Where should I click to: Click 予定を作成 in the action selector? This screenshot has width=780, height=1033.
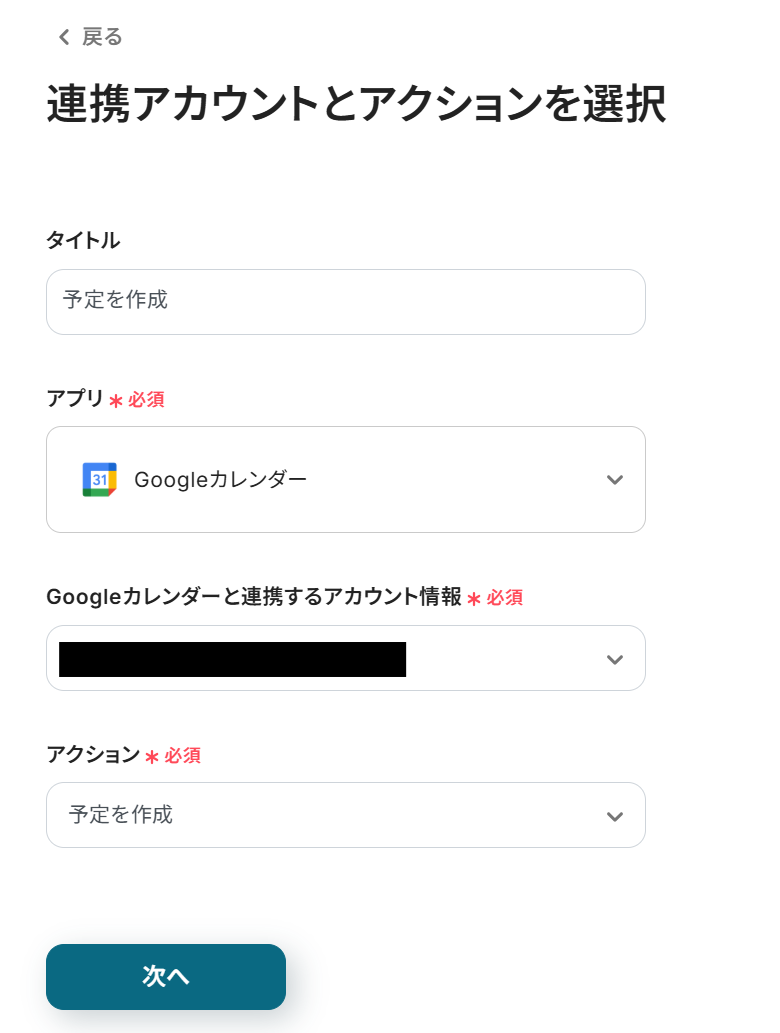tap(121, 815)
